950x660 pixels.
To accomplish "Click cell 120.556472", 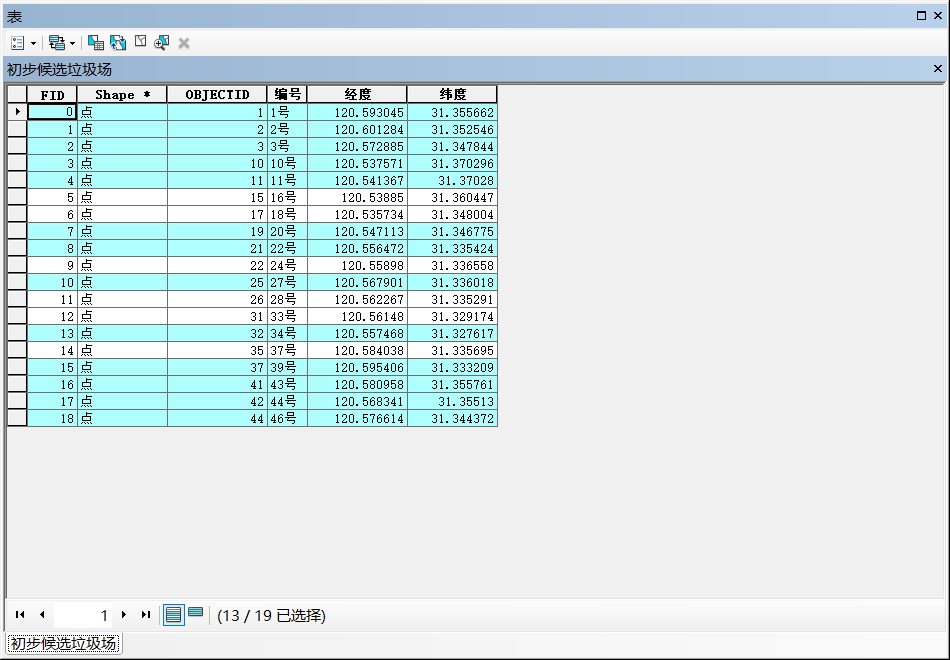I will (x=357, y=248).
